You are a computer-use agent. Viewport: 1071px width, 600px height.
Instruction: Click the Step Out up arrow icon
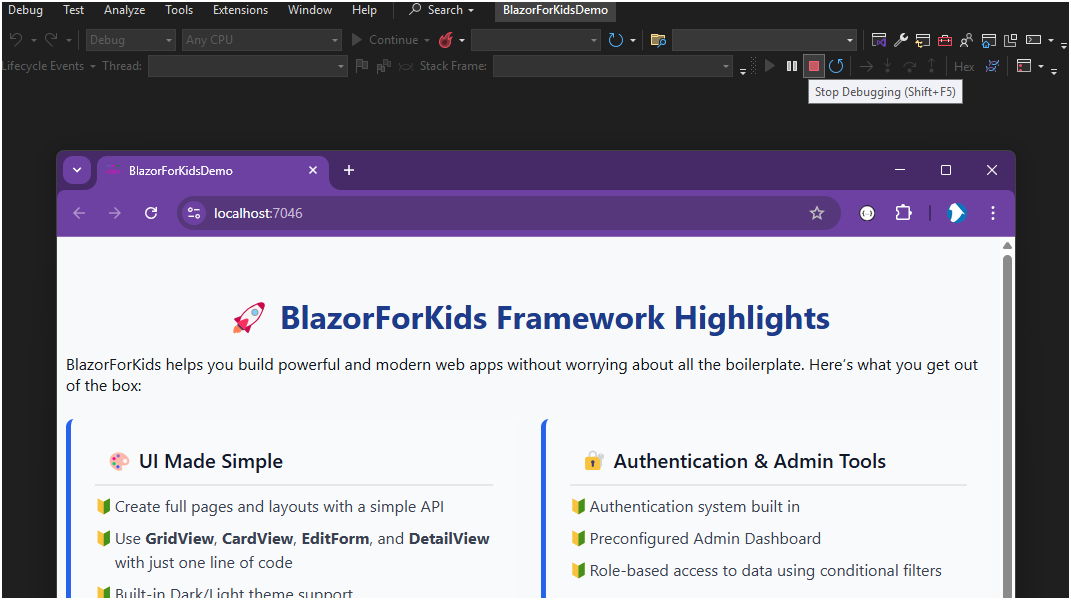click(931, 66)
